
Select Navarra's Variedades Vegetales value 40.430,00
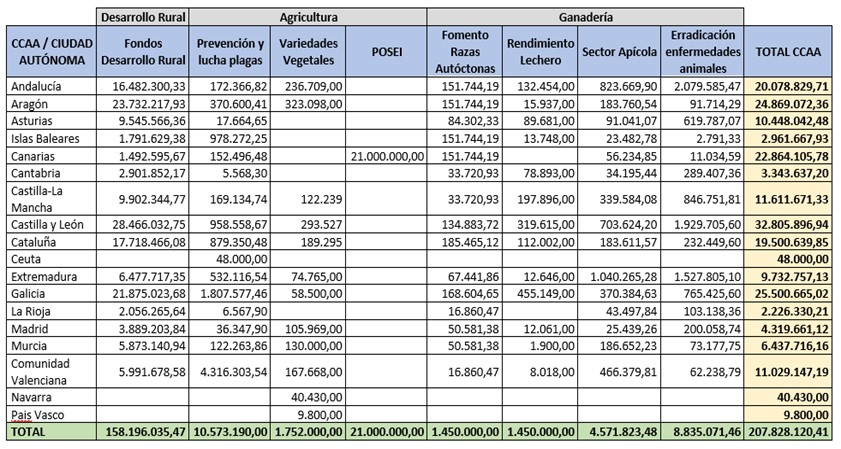click(x=308, y=397)
